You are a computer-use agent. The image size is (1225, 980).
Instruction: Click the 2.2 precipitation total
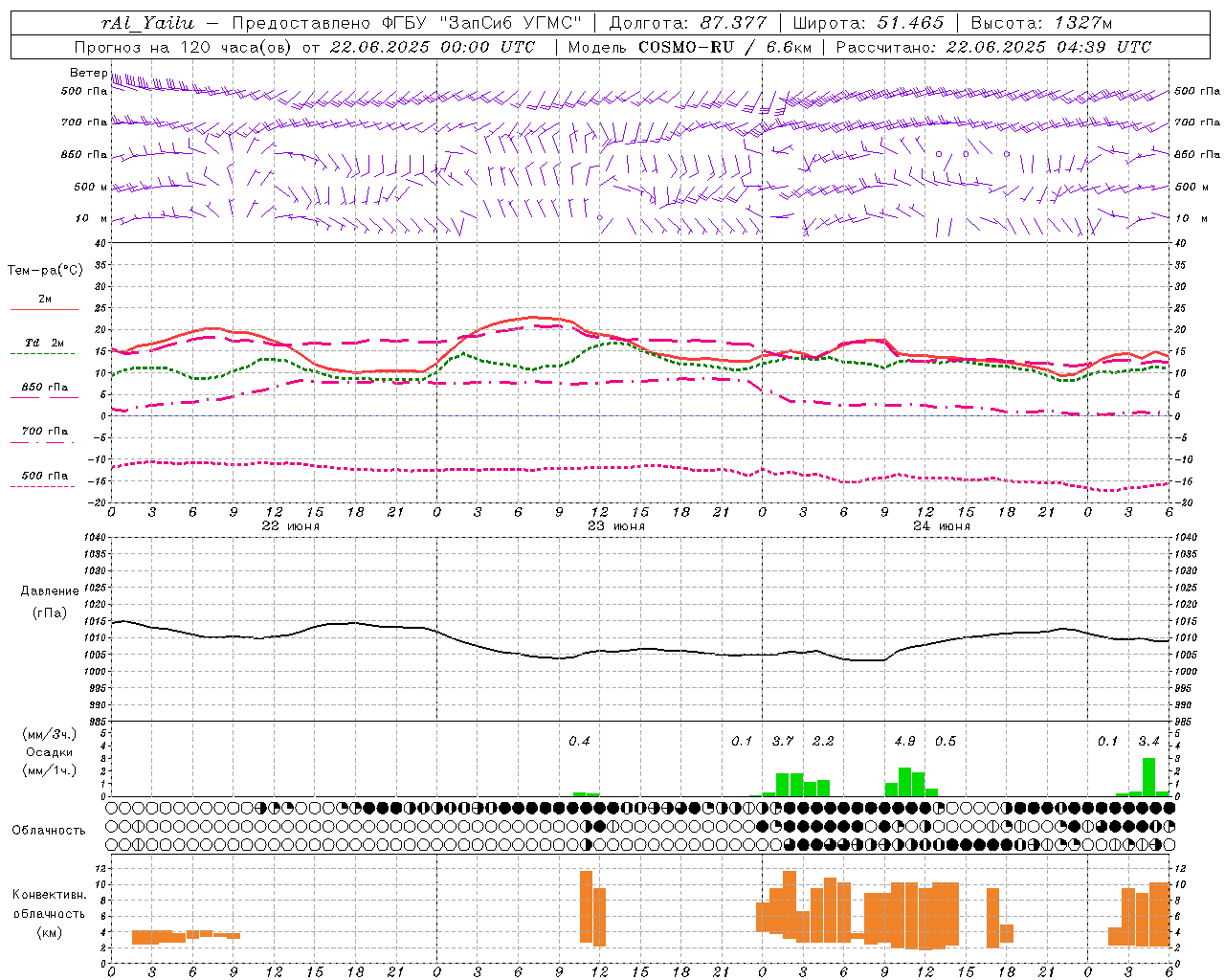pyautogui.click(x=823, y=742)
